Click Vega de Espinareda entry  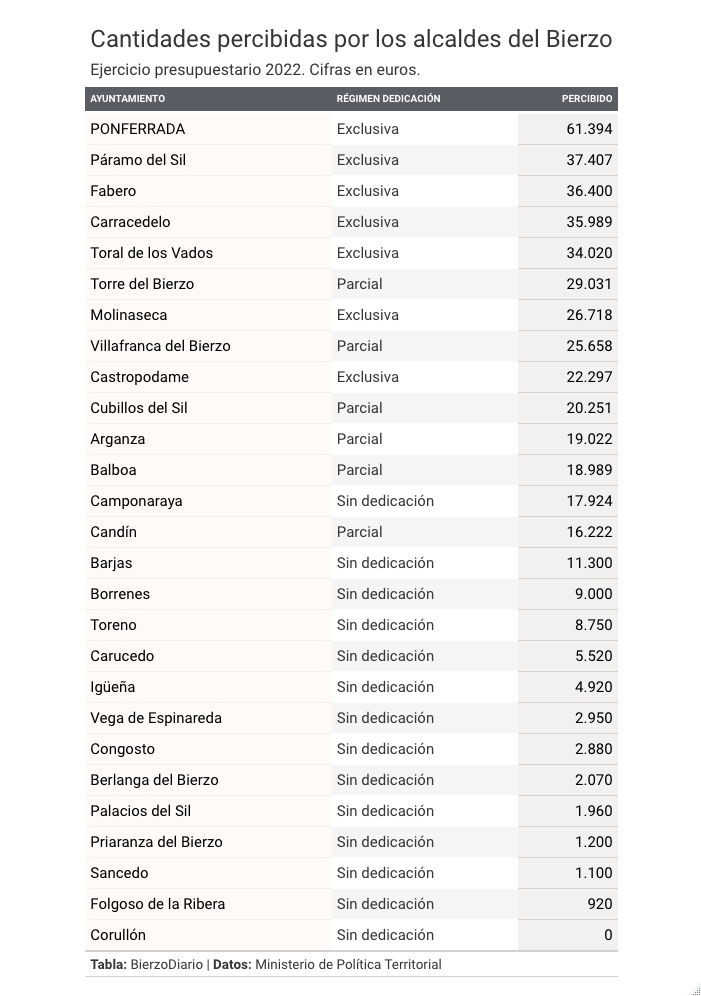coord(156,718)
